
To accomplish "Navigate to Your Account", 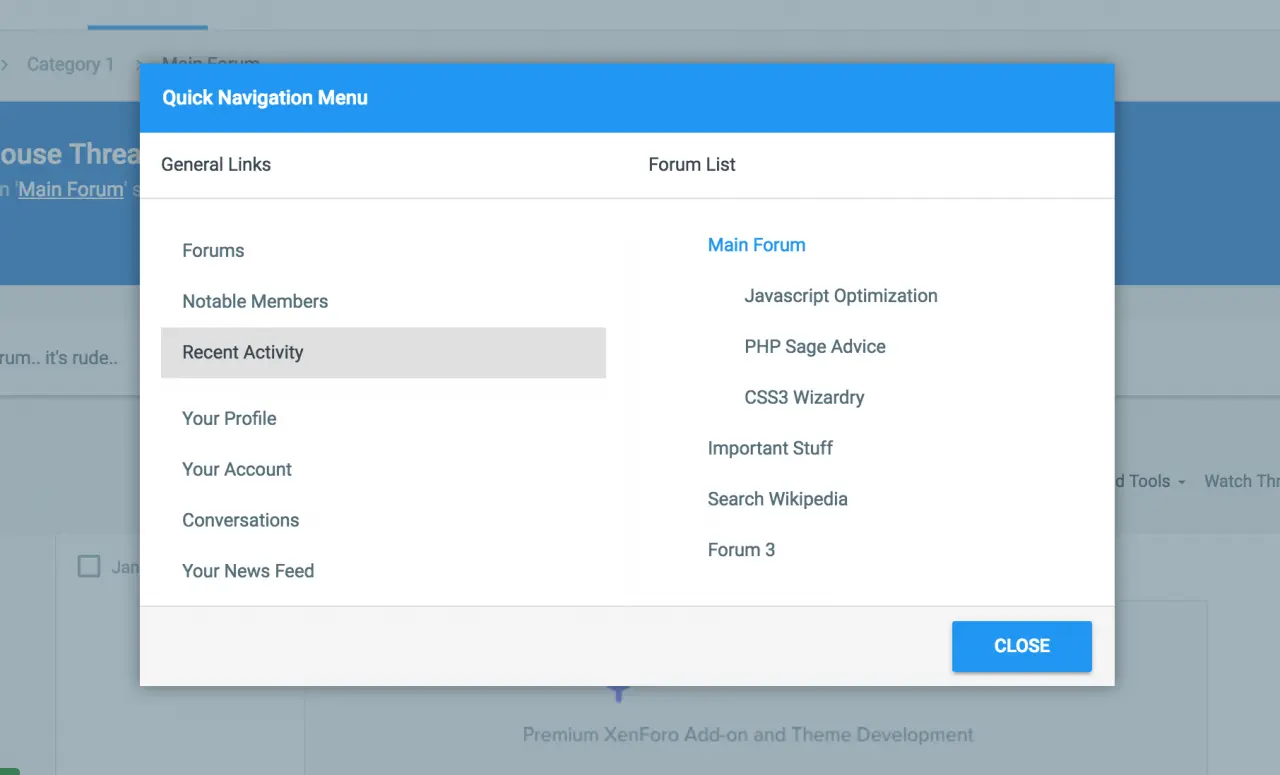I will [x=237, y=470].
